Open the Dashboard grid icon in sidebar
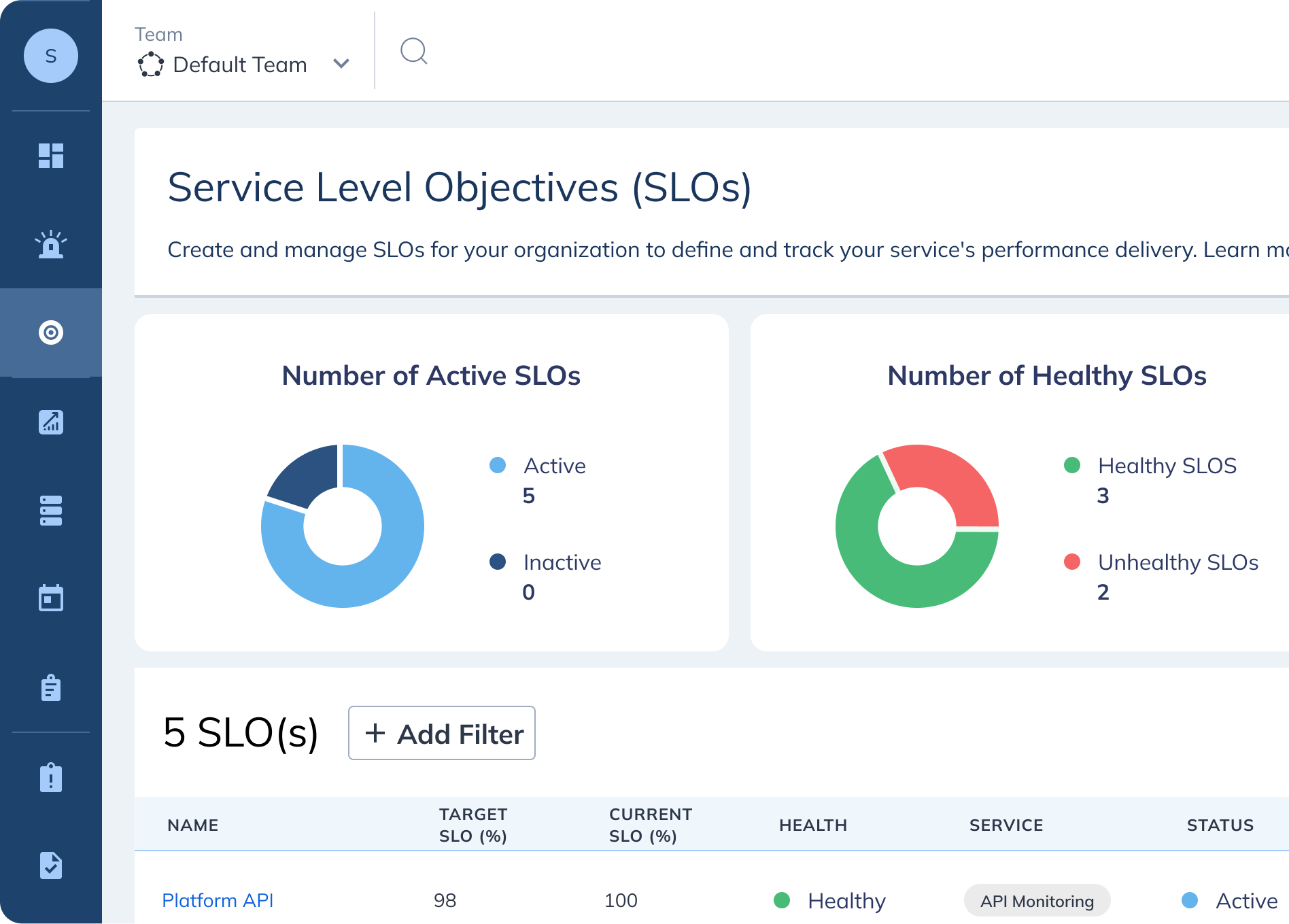Viewport: 1289px width, 924px height. click(x=51, y=156)
